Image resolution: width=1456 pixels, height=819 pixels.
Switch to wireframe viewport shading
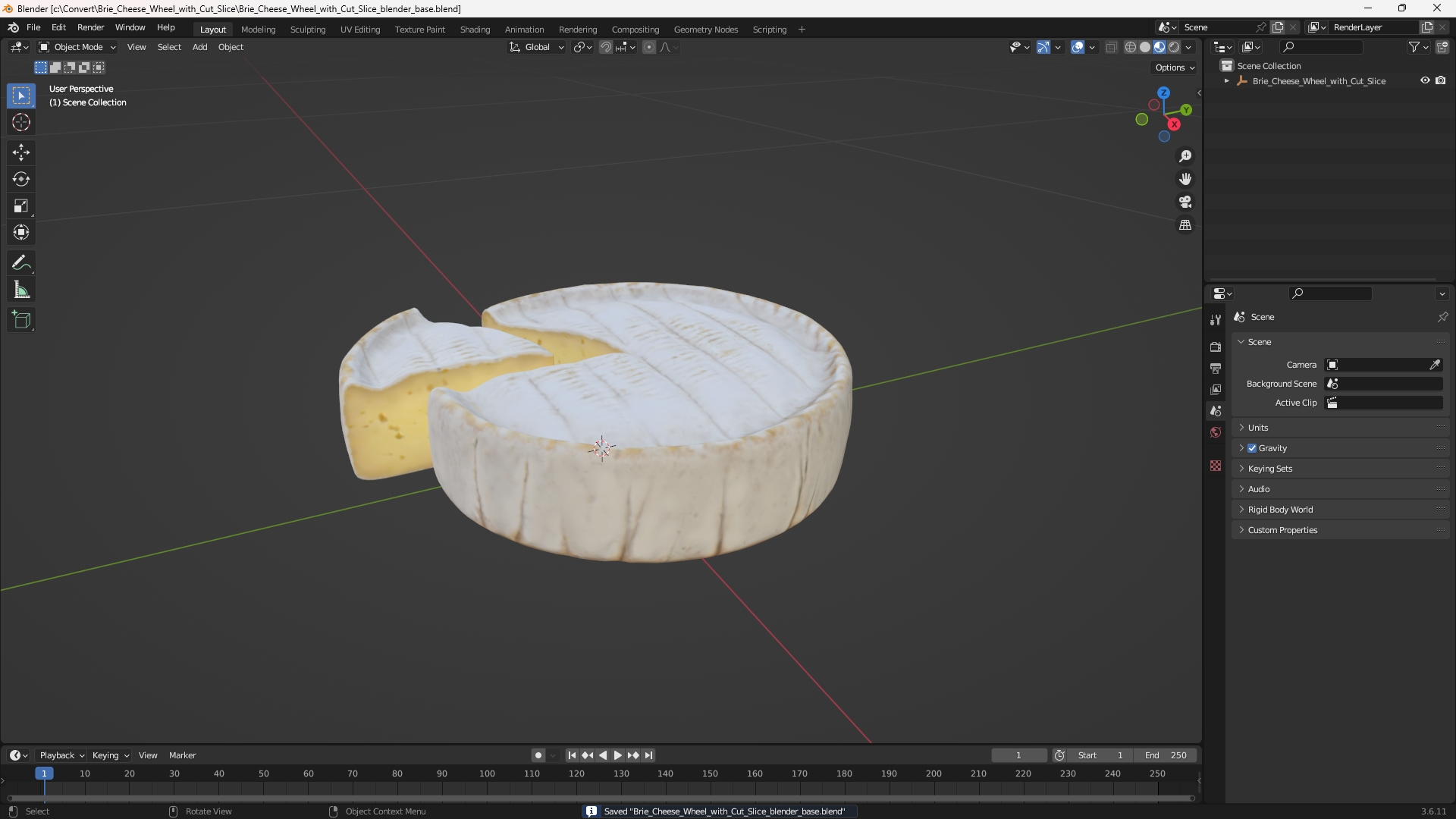pyautogui.click(x=1131, y=47)
